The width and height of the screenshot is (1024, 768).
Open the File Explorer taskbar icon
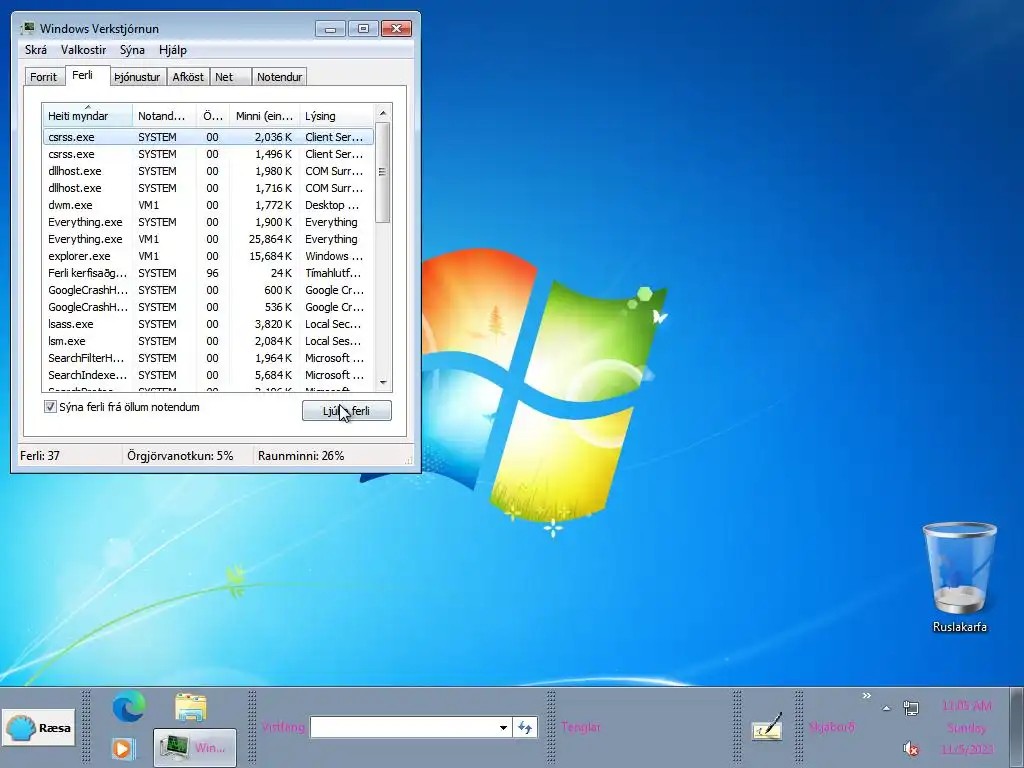191,707
